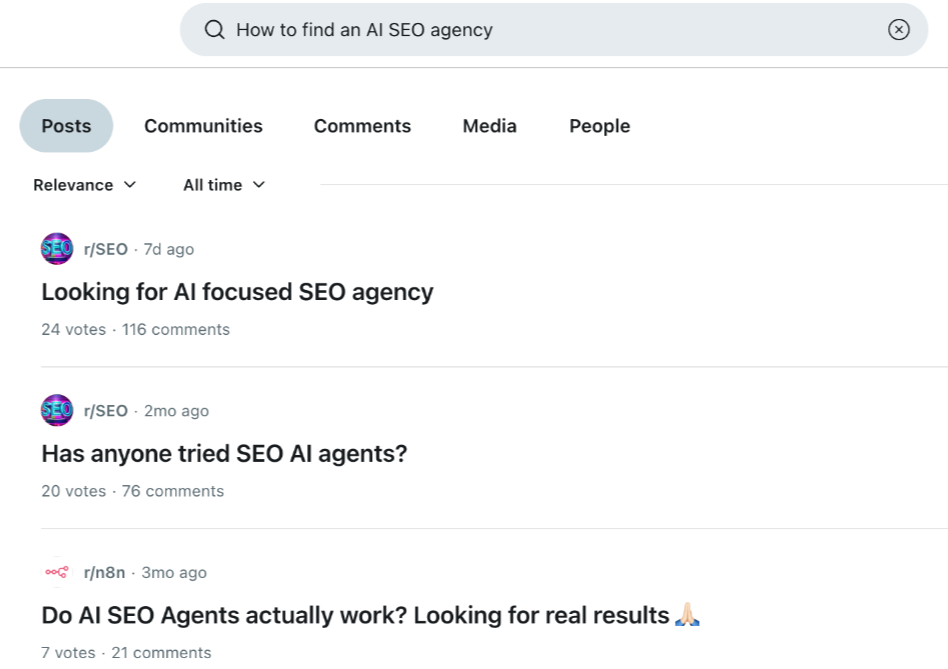Clear the search query with X icon
The image size is (948, 669).
coord(899,30)
